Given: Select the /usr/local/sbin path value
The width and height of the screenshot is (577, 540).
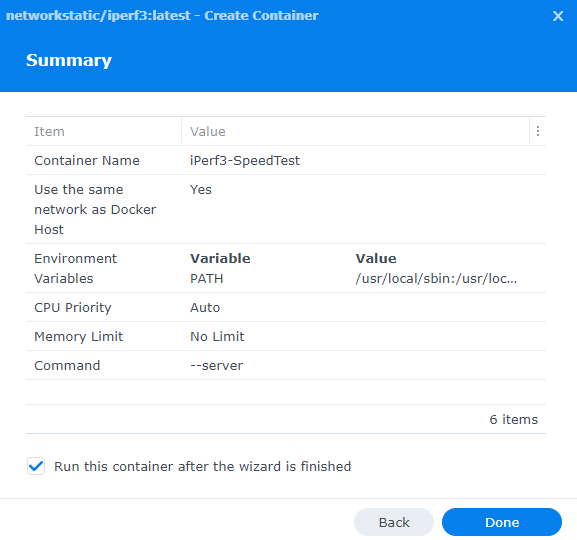Looking at the screenshot, I should (x=436, y=279).
